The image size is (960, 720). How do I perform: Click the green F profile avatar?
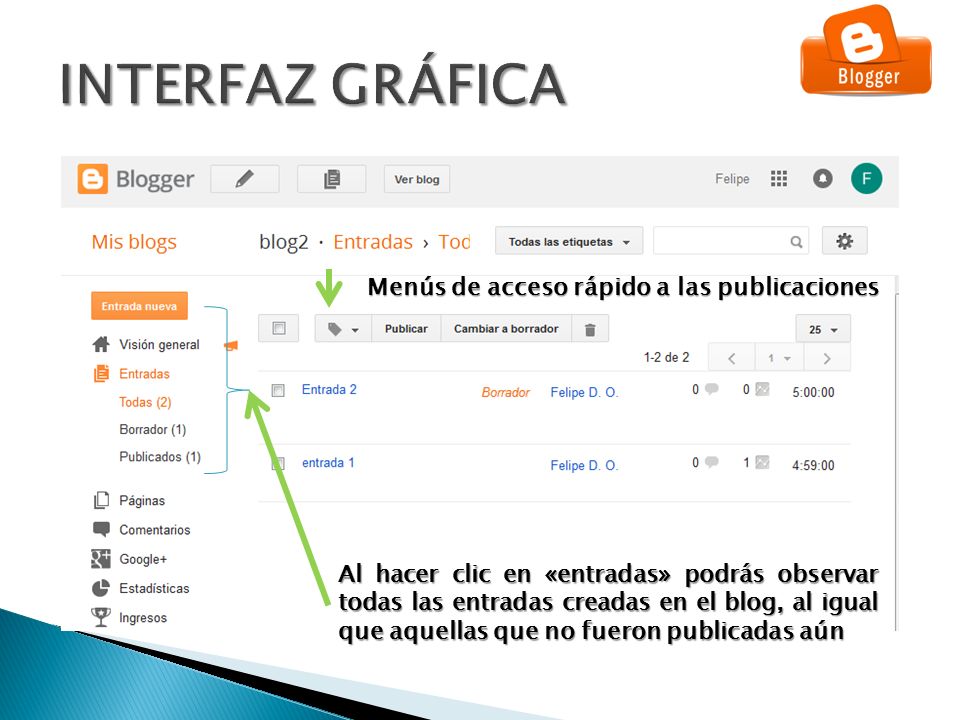866,179
